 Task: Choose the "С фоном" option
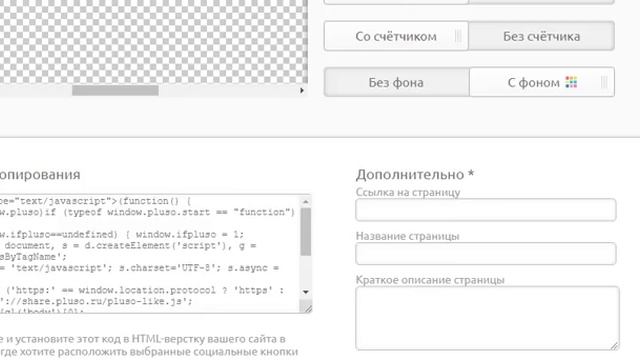pyautogui.click(x=542, y=82)
